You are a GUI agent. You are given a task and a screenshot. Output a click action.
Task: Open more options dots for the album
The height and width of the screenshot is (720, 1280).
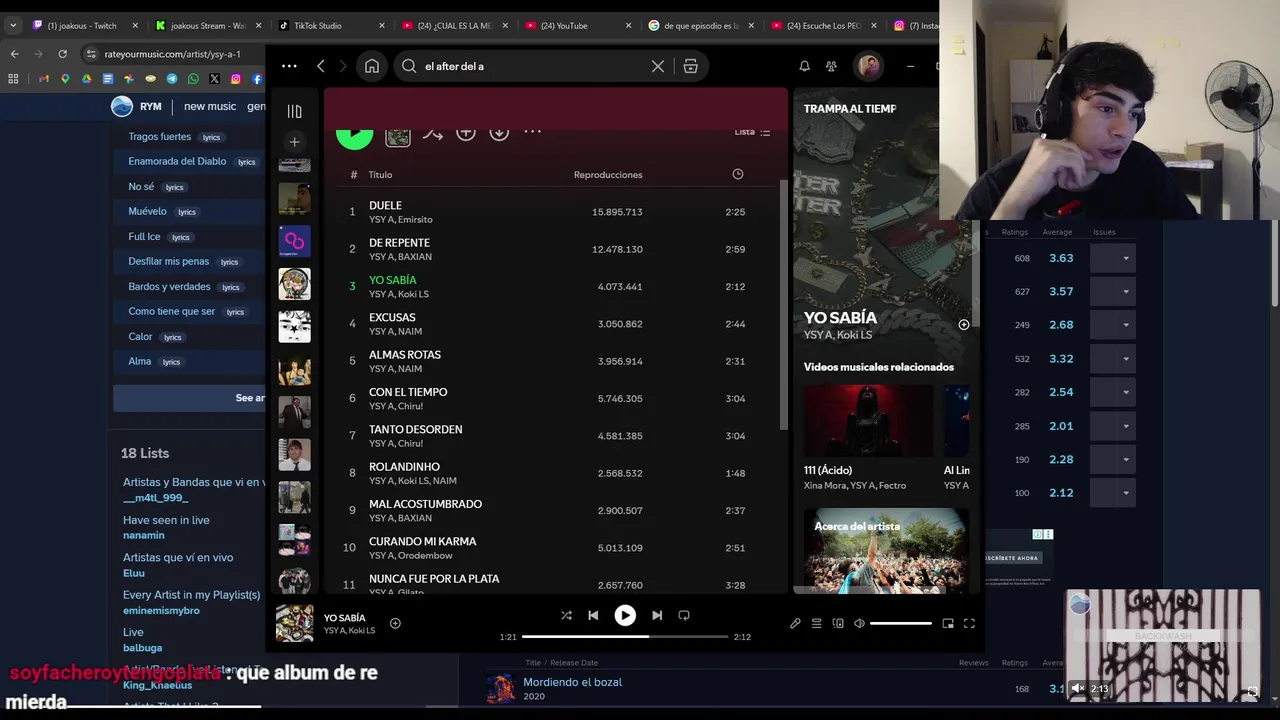(x=532, y=131)
